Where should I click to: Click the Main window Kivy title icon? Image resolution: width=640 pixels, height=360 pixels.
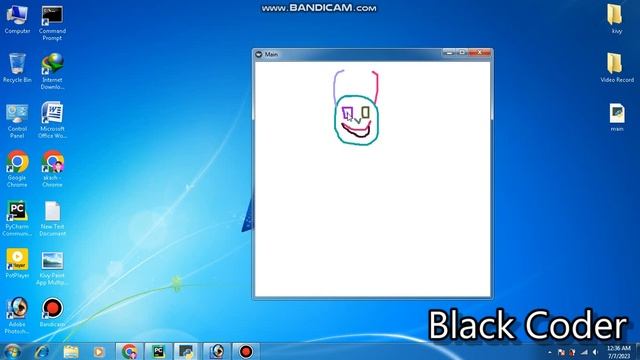(258, 54)
